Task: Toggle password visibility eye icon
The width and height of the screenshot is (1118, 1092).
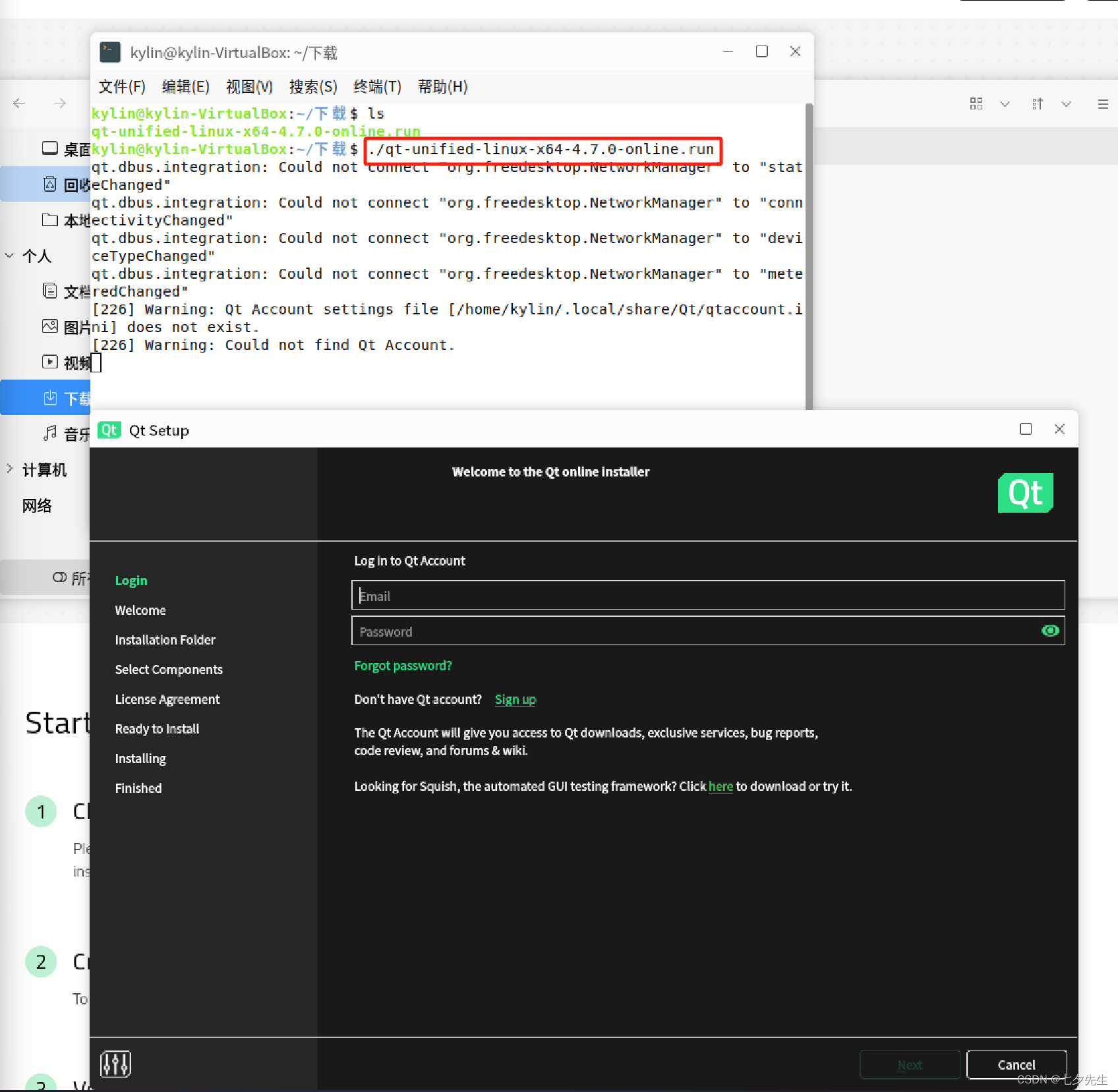Action: [x=1049, y=631]
